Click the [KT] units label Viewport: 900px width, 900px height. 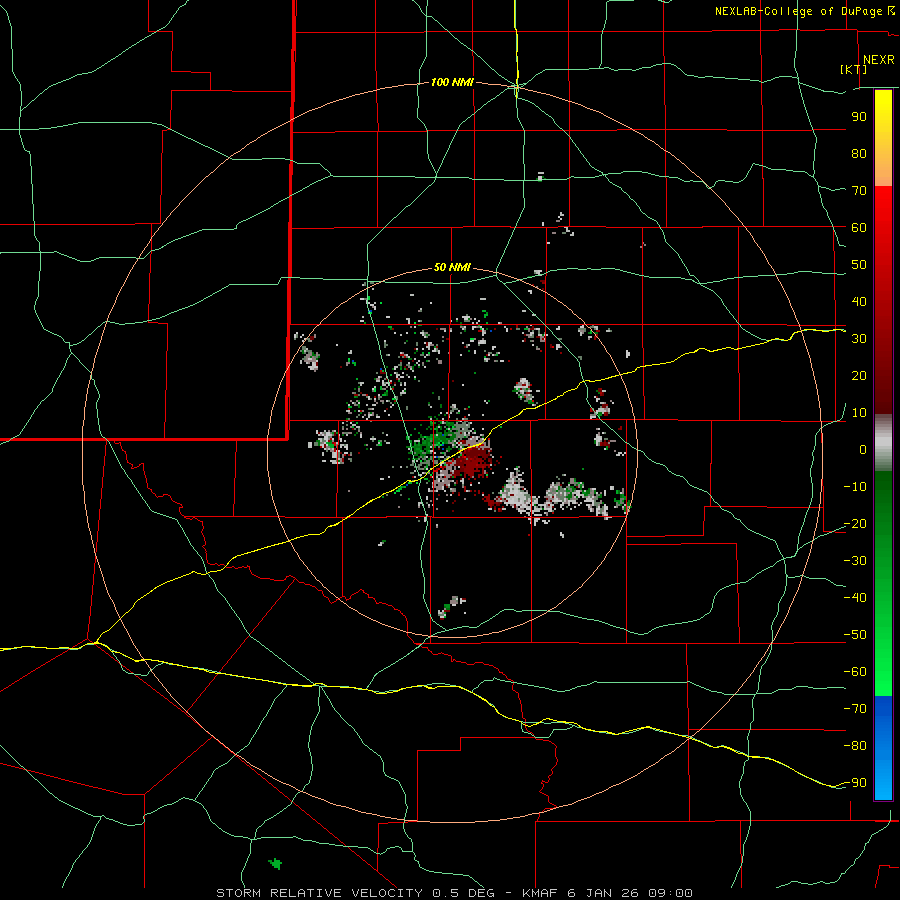coord(854,69)
